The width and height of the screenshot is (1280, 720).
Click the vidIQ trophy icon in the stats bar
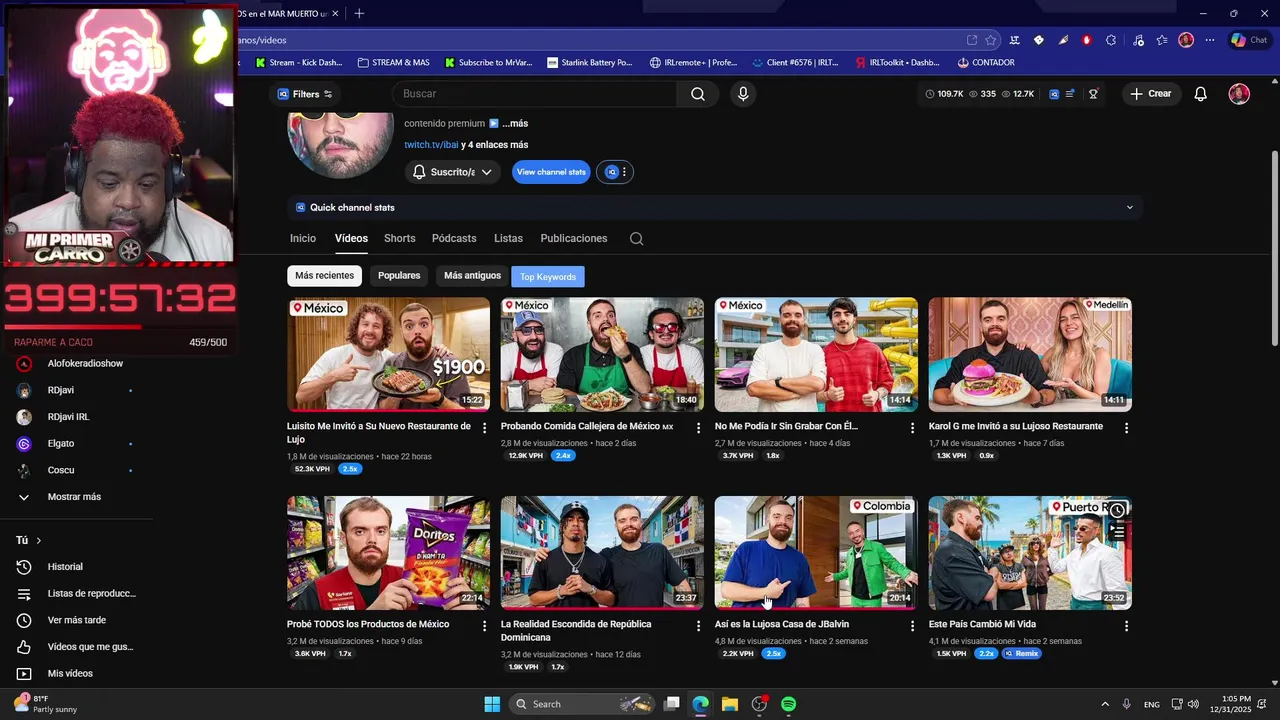(1093, 94)
